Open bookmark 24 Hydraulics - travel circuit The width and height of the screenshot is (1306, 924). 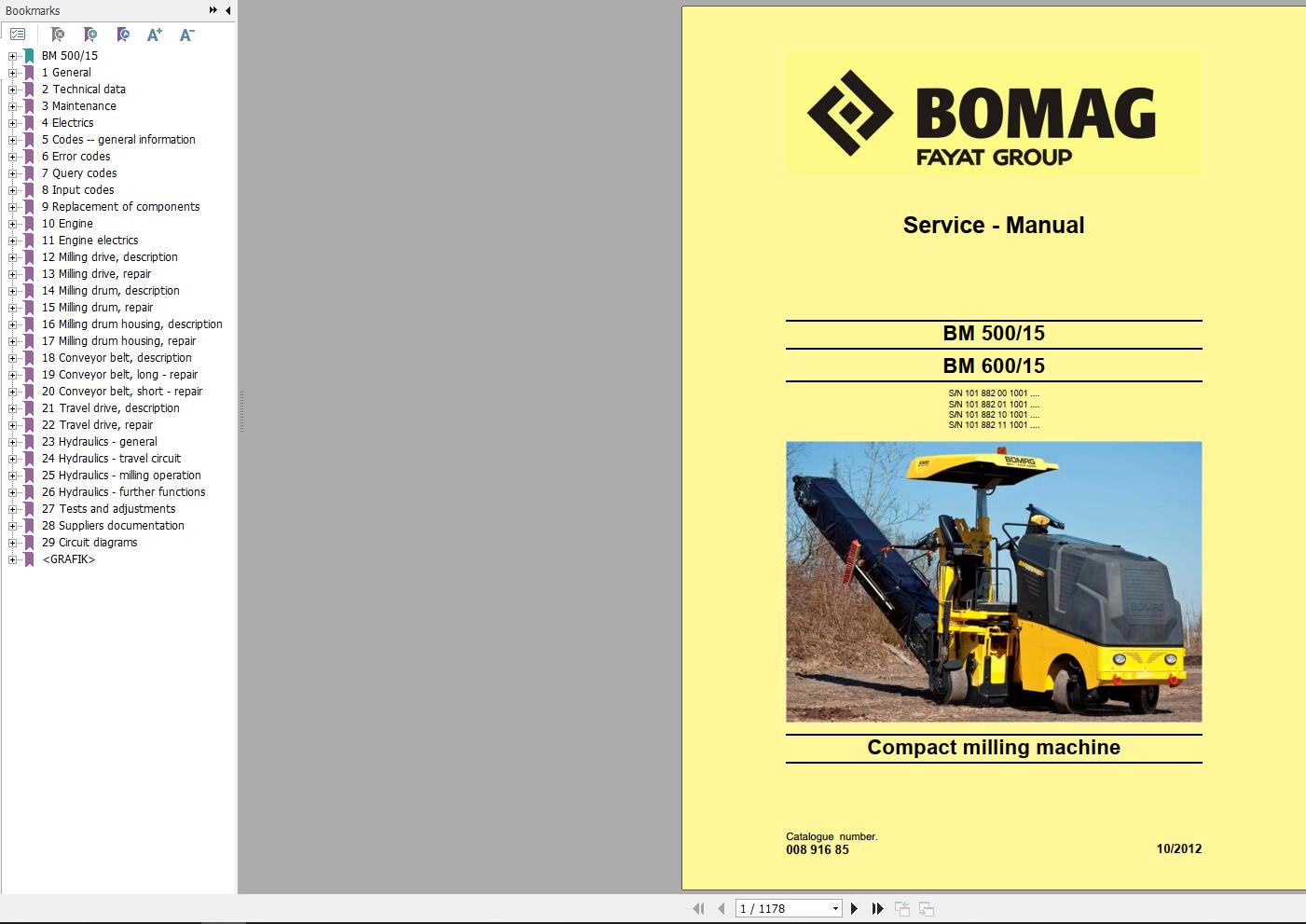pyautogui.click(x=111, y=459)
